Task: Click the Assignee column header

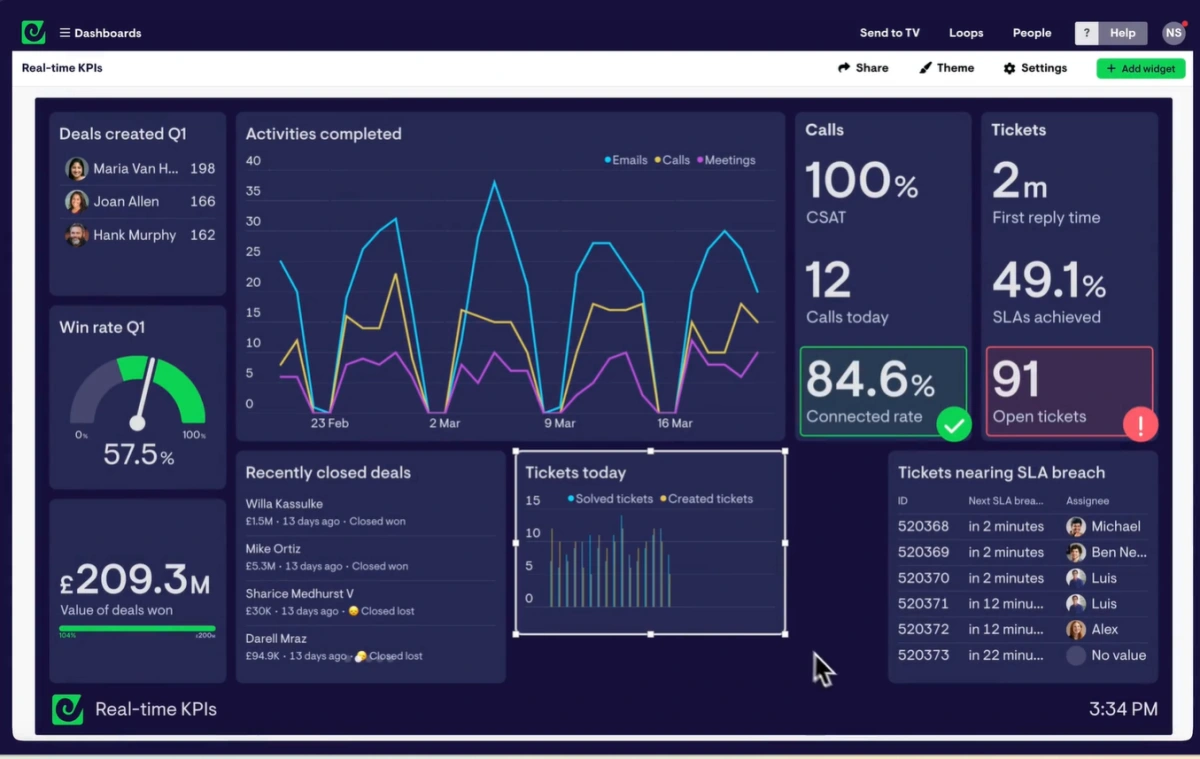Action: tap(1087, 501)
